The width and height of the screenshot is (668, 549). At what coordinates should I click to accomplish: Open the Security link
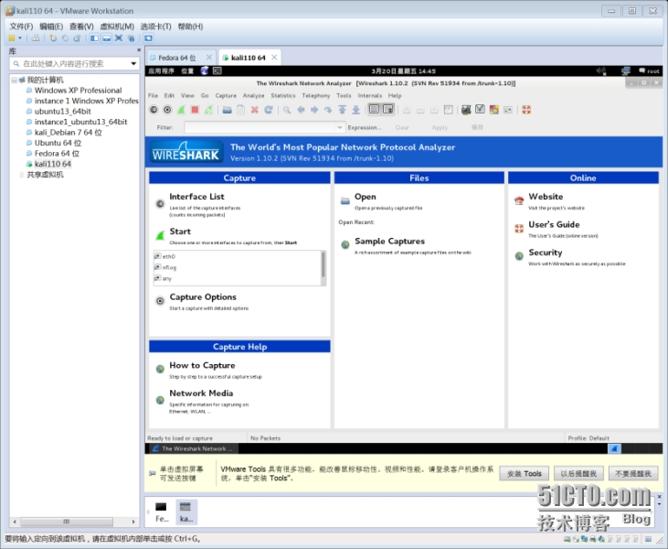click(545, 253)
